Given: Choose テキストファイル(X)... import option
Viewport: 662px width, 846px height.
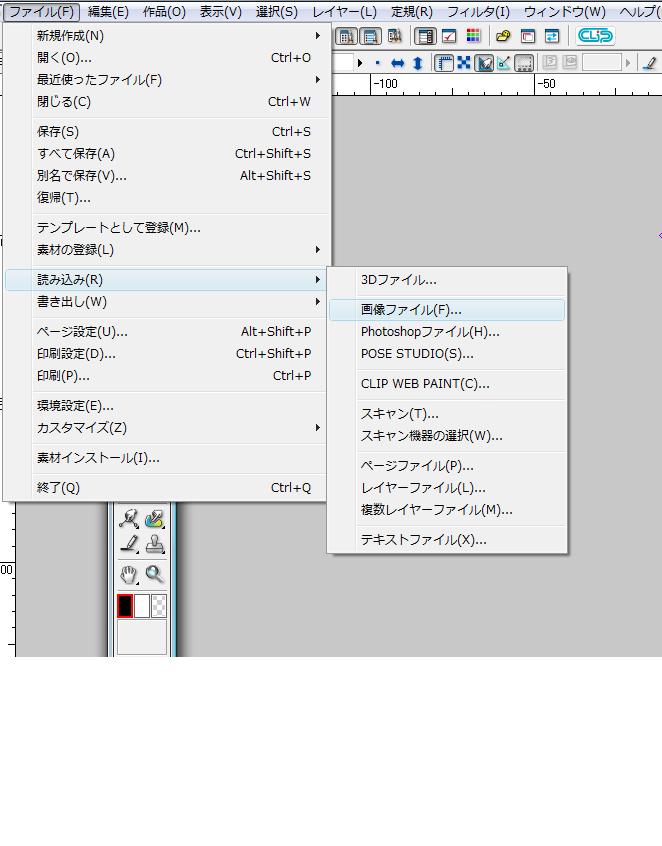Looking at the screenshot, I should click(447, 540).
